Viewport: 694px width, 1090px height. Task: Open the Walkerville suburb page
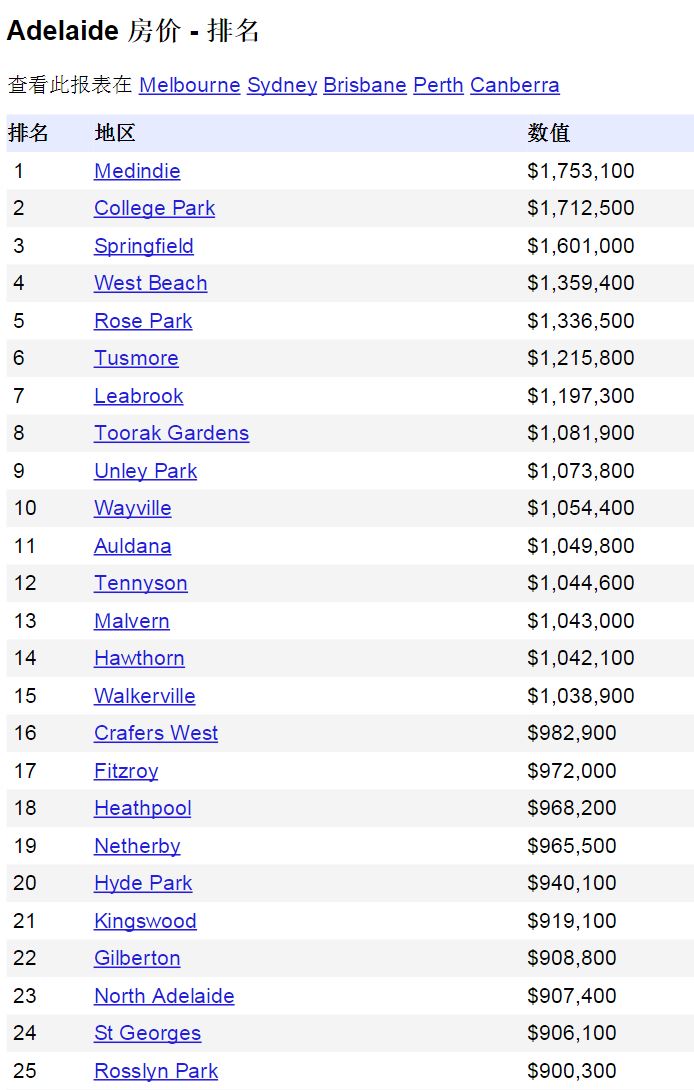coord(144,696)
